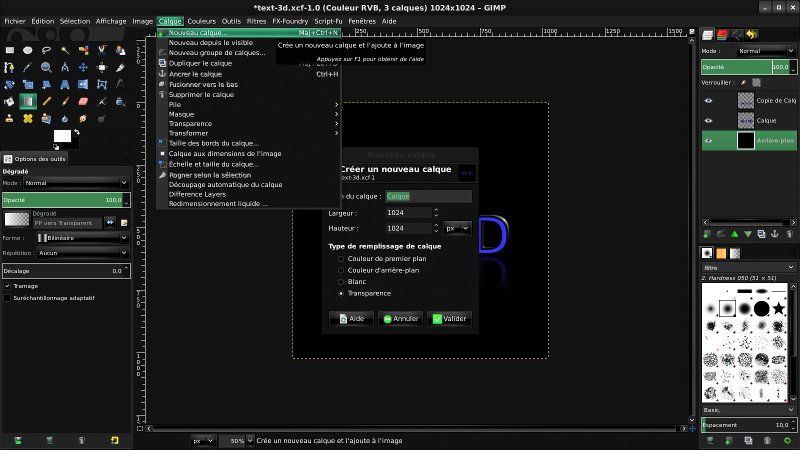Choose Couleur de premier plan fill
Screen dimensions: 800x450
pyautogui.click(x=341, y=259)
